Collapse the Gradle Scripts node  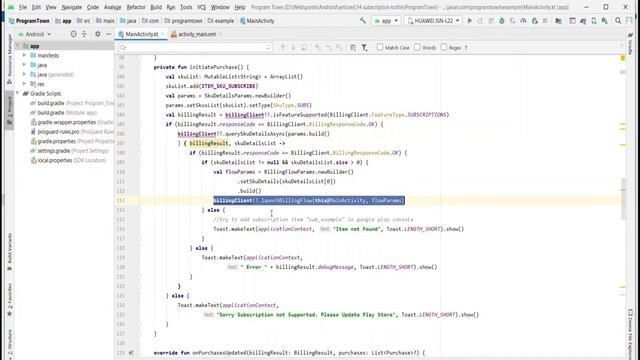18,93
